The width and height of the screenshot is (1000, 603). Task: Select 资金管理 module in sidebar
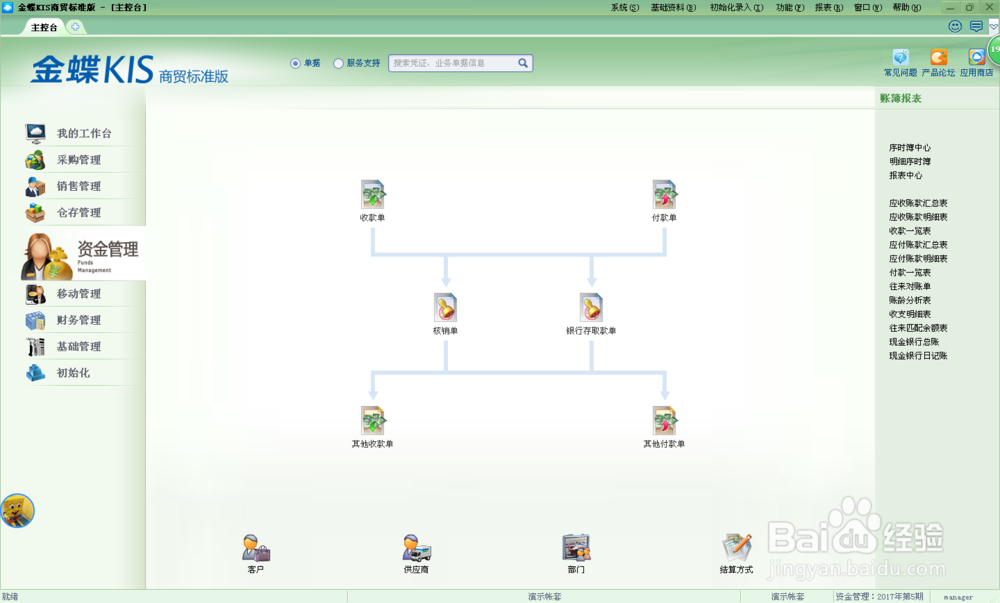click(x=83, y=255)
